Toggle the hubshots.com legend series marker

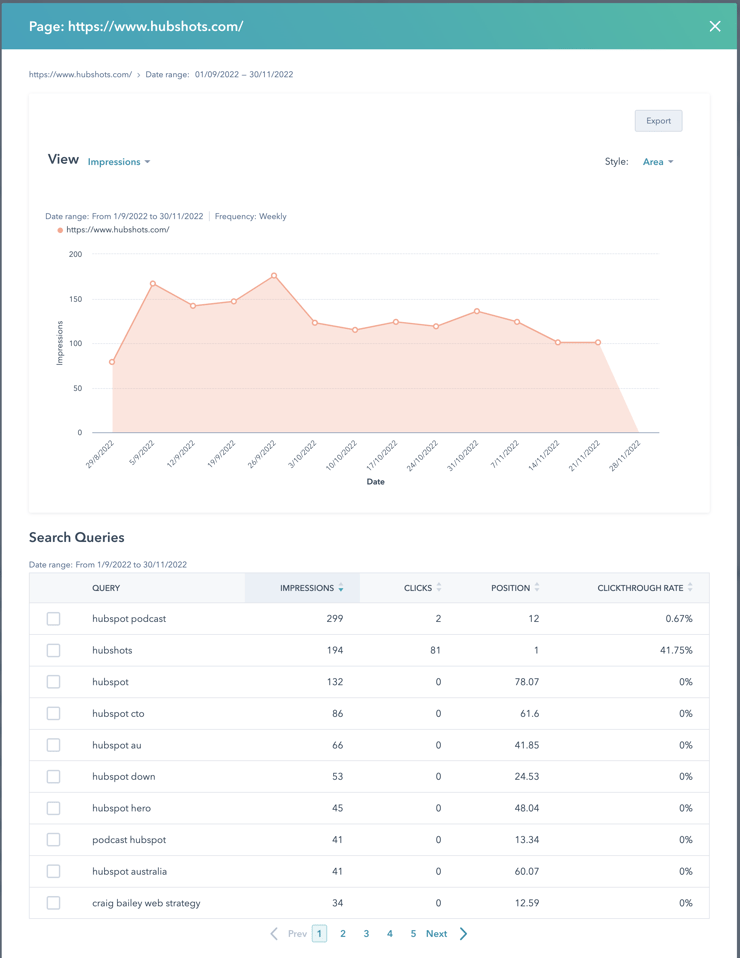coord(60,230)
